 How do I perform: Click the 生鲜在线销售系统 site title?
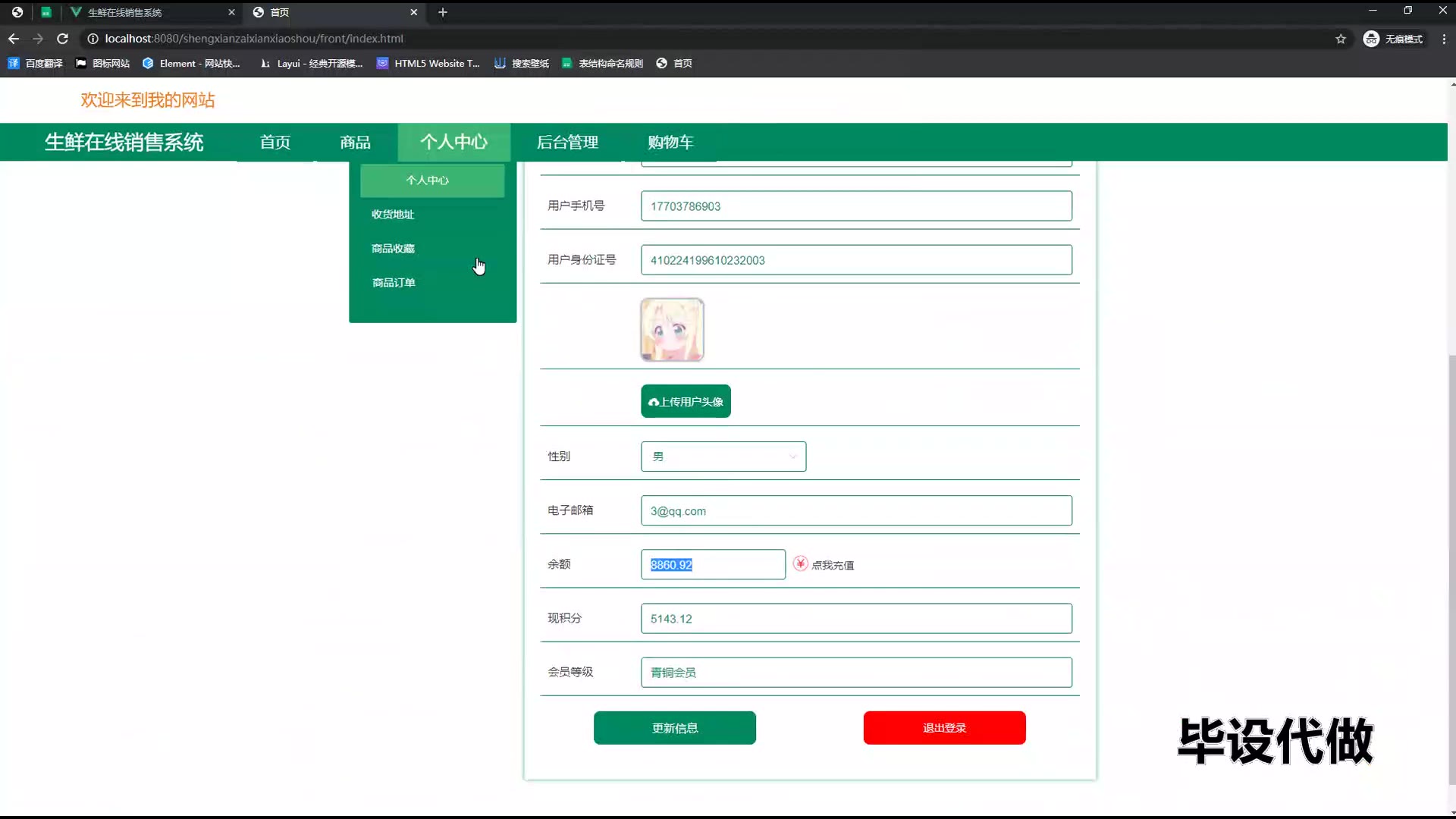point(124,142)
